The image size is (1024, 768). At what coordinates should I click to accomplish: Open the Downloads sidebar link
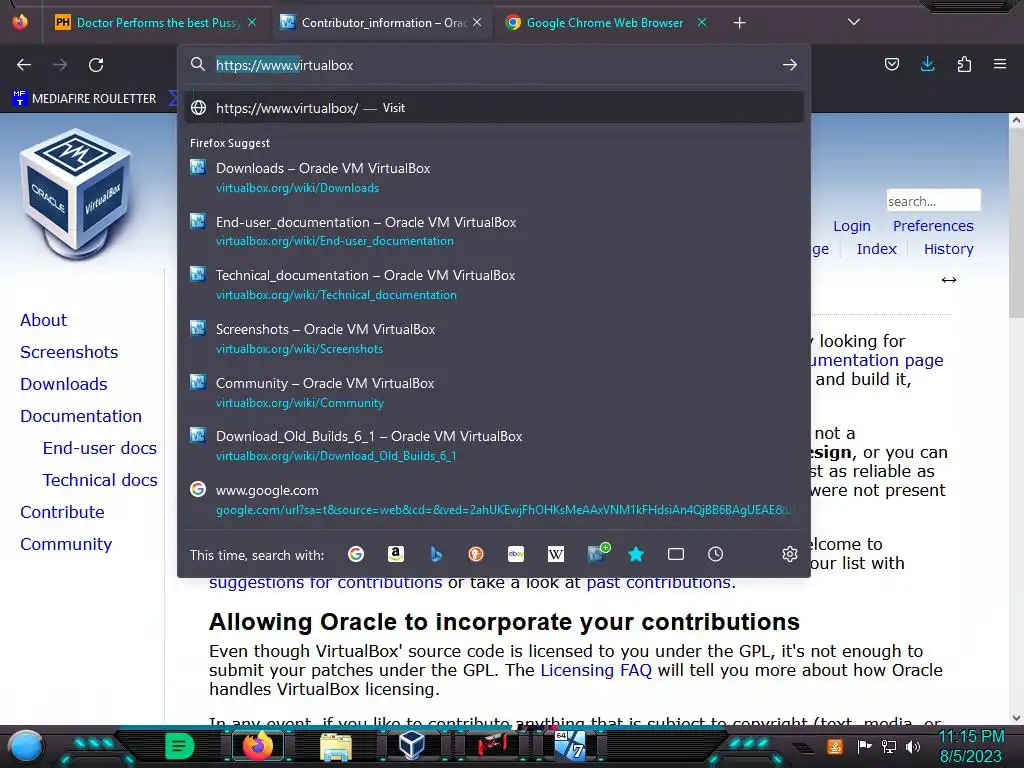click(x=64, y=384)
